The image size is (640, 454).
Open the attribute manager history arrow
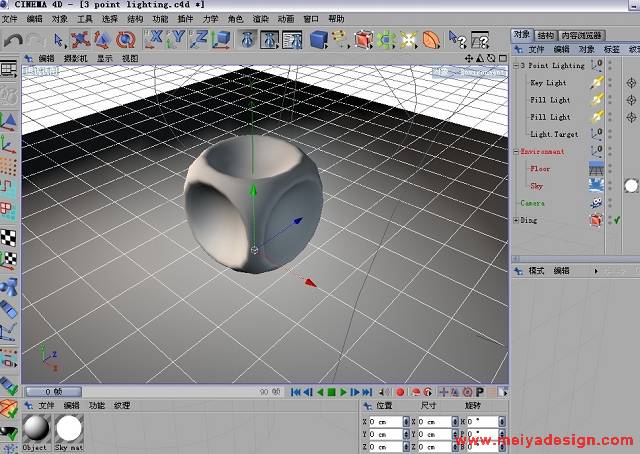(596, 271)
